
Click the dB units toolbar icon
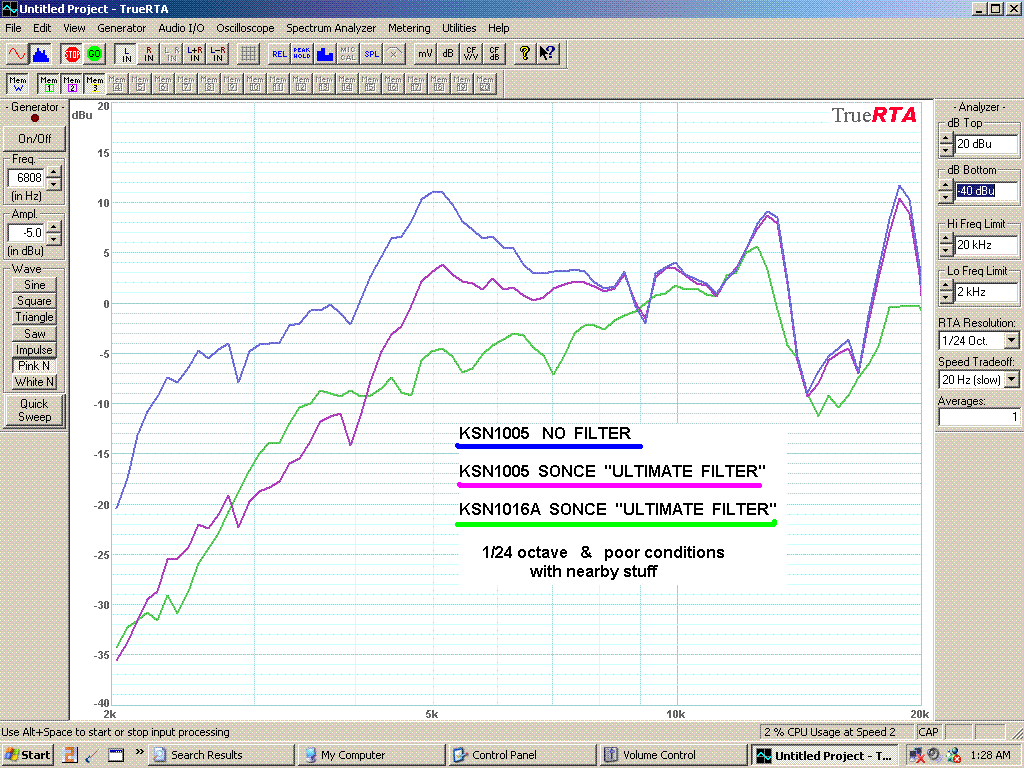click(x=448, y=54)
